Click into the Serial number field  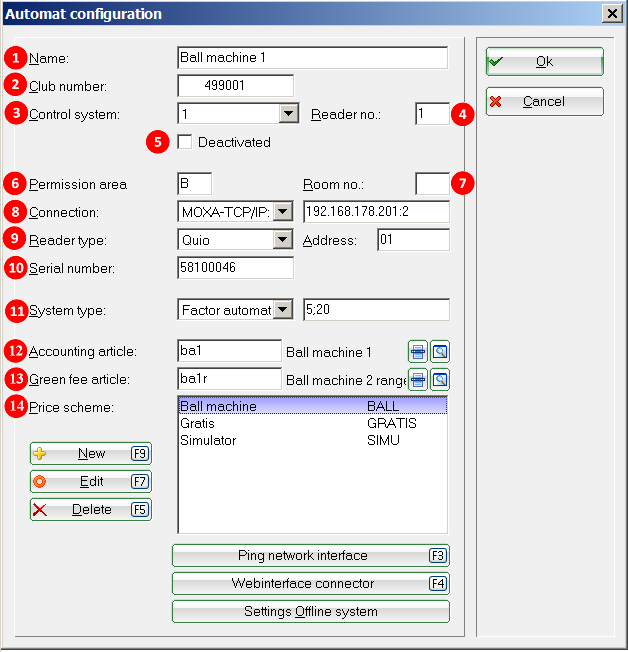235,268
